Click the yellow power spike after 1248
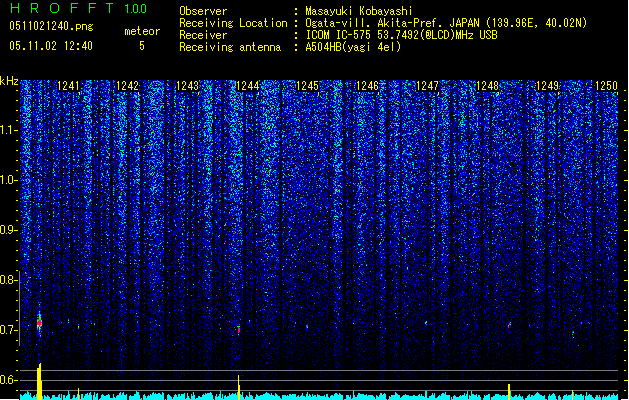The image size is (629, 400). coord(509,392)
